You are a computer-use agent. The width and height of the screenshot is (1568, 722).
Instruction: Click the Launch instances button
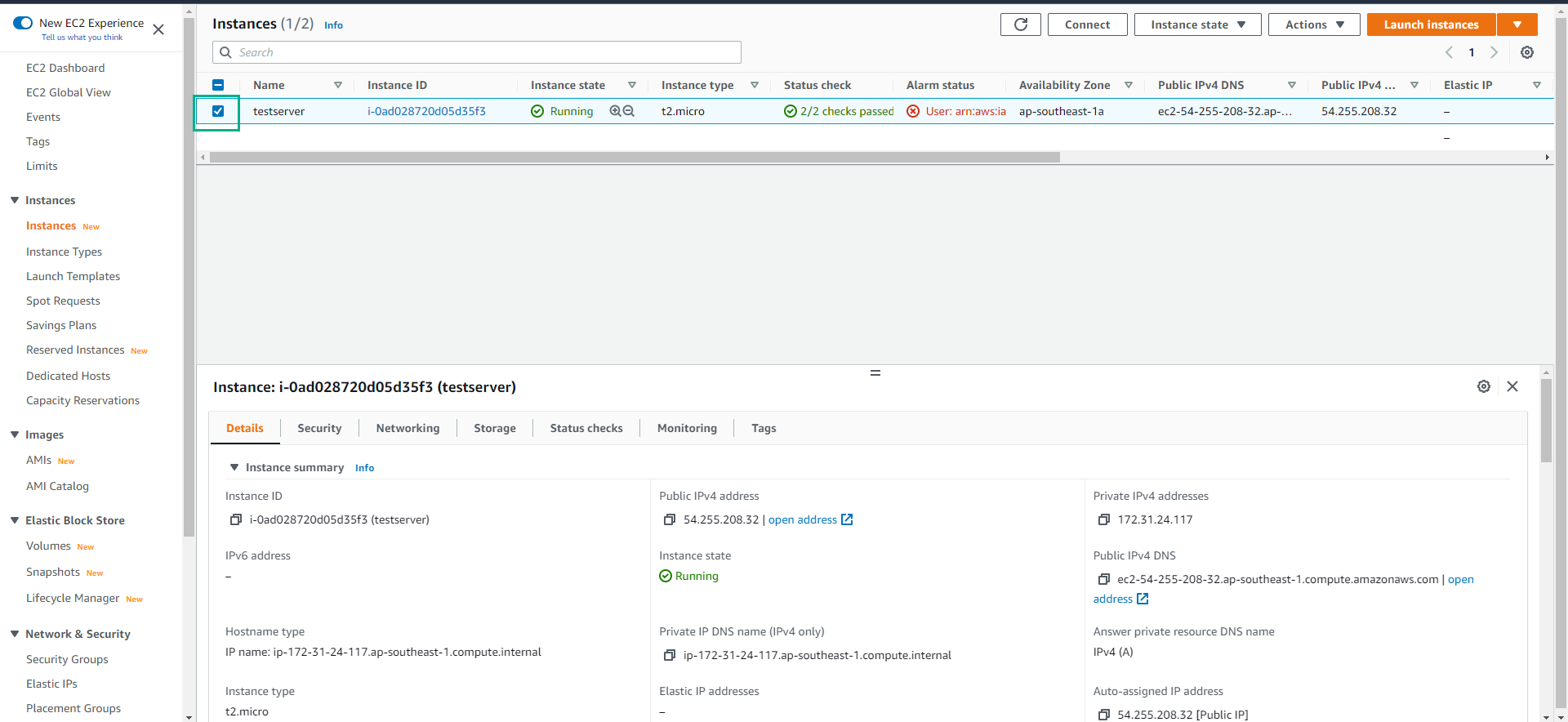pos(1431,25)
